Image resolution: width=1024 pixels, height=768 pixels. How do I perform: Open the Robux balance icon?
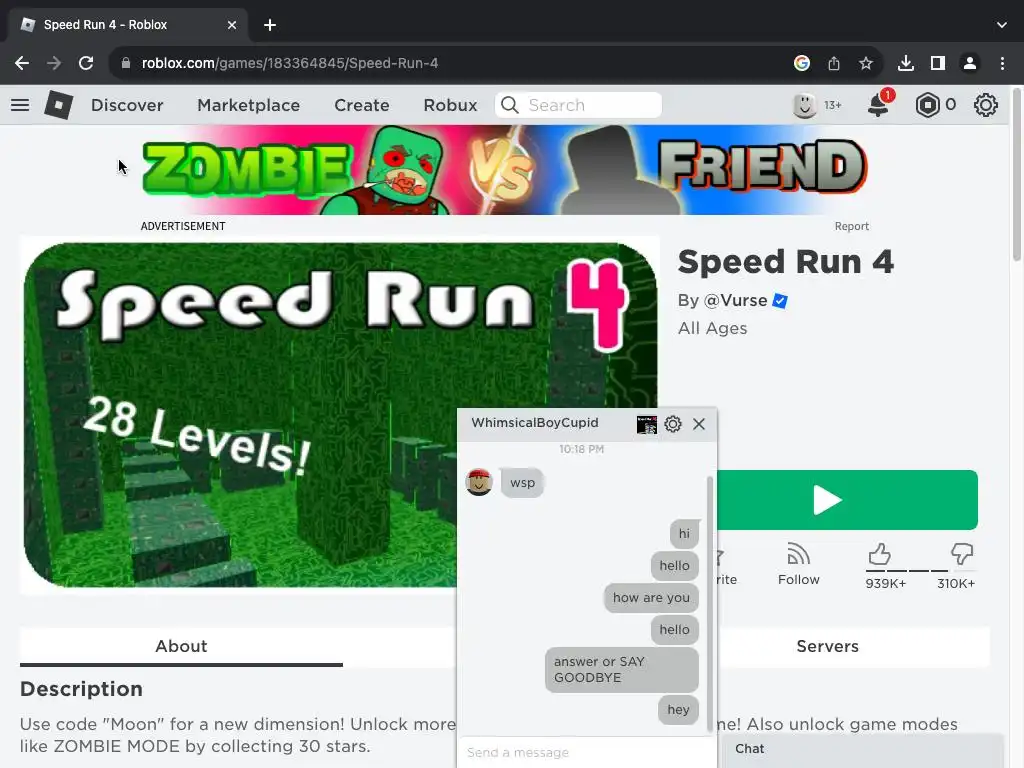(927, 105)
